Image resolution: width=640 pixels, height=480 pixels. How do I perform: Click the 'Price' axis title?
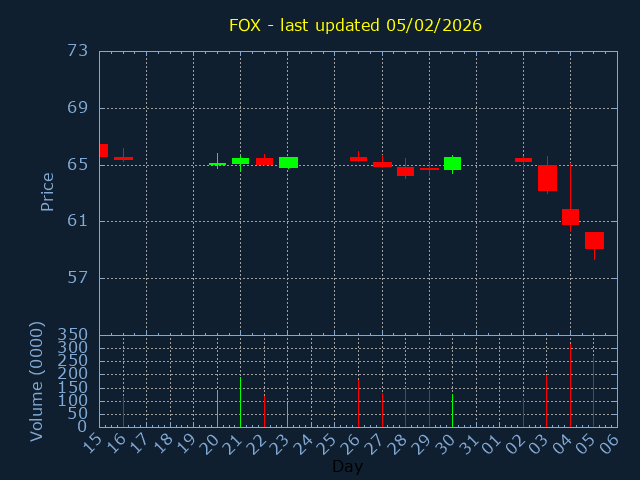(47, 192)
